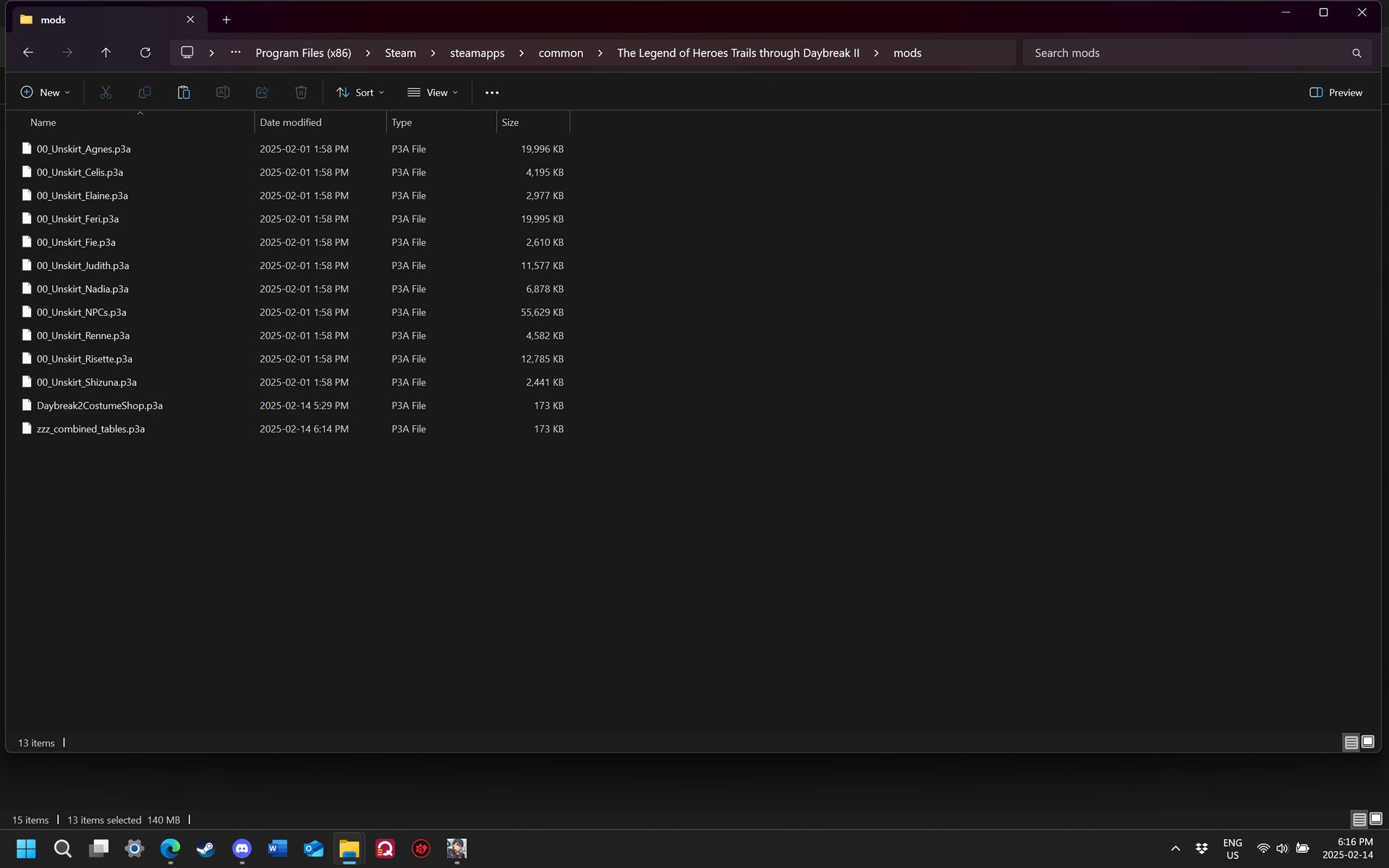Click the Rename icon in toolbar
1389x868 pixels.
click(223, 93)
